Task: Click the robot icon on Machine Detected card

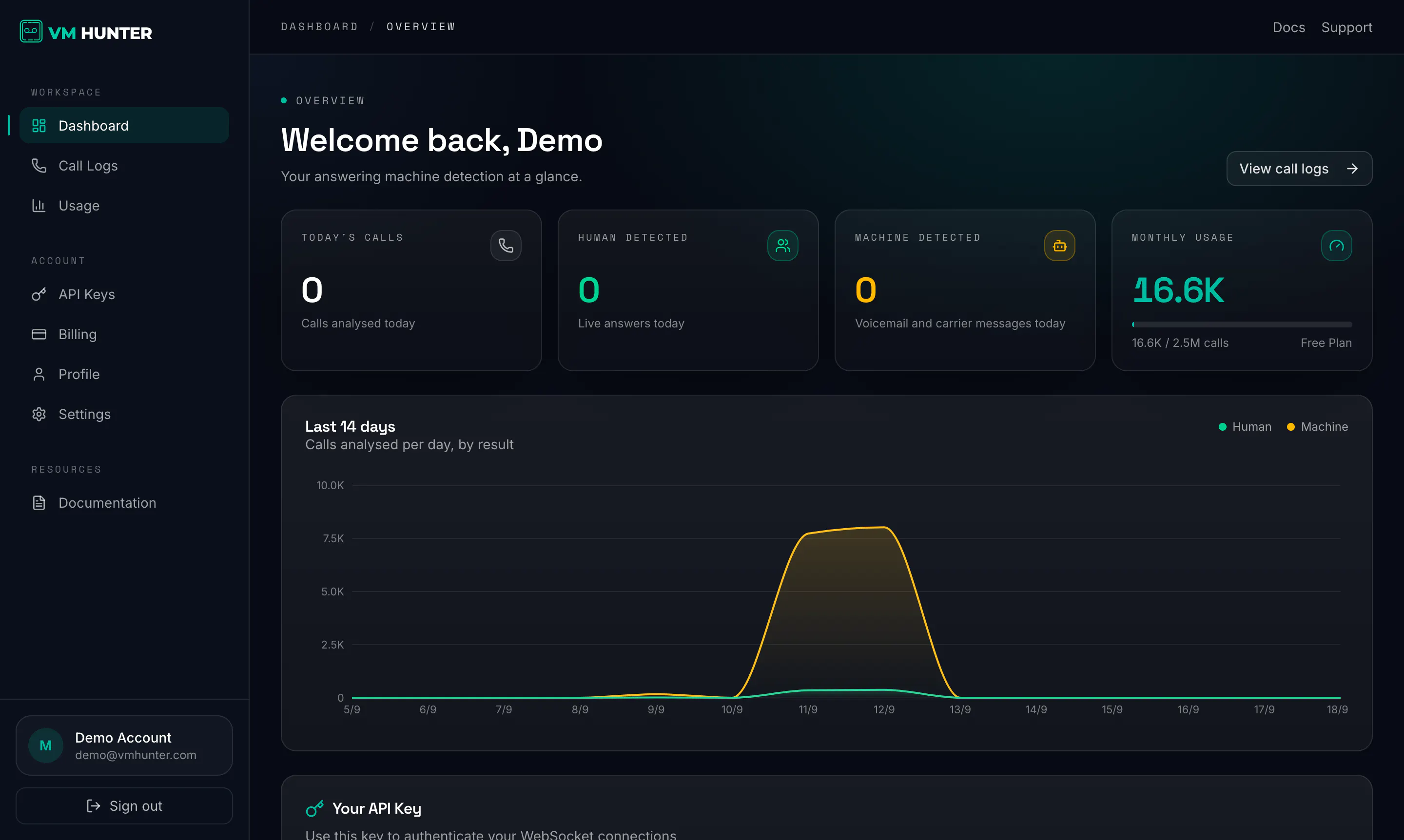Action: click(1060, 245)
